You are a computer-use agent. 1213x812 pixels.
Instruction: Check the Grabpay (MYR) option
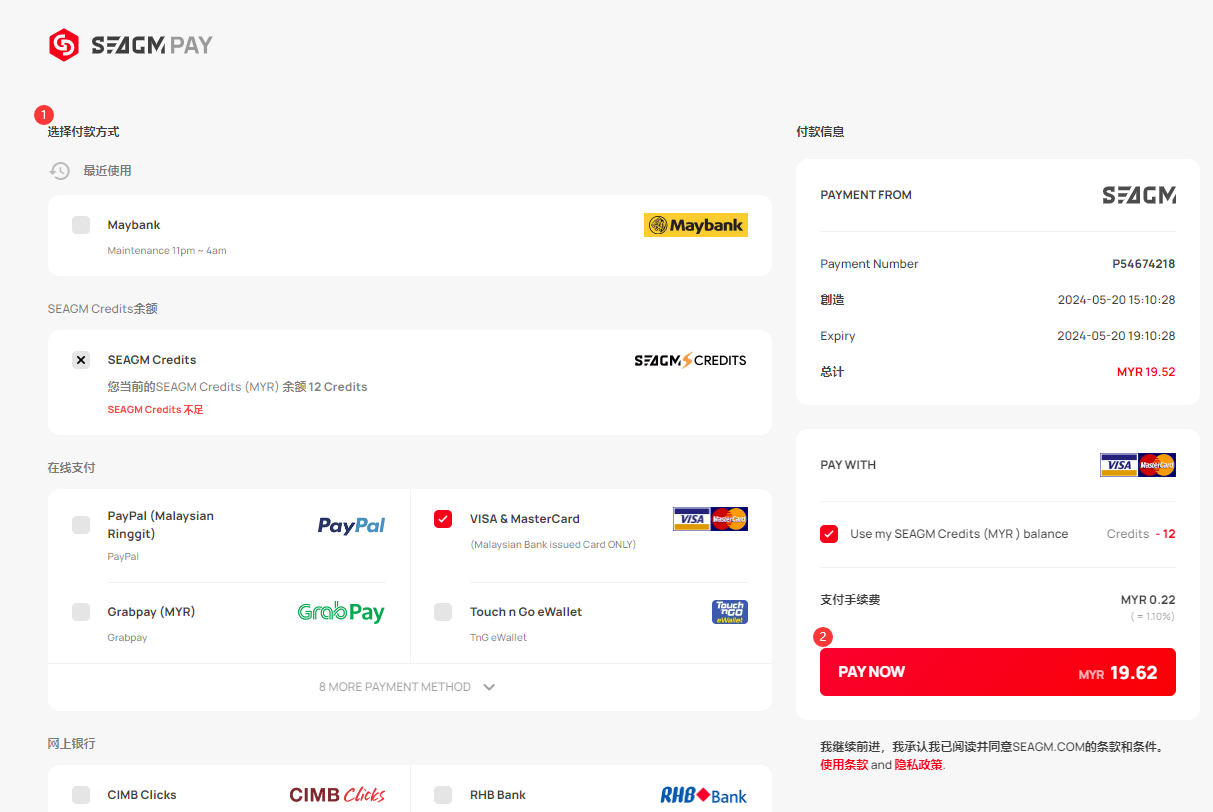[81, 612]
